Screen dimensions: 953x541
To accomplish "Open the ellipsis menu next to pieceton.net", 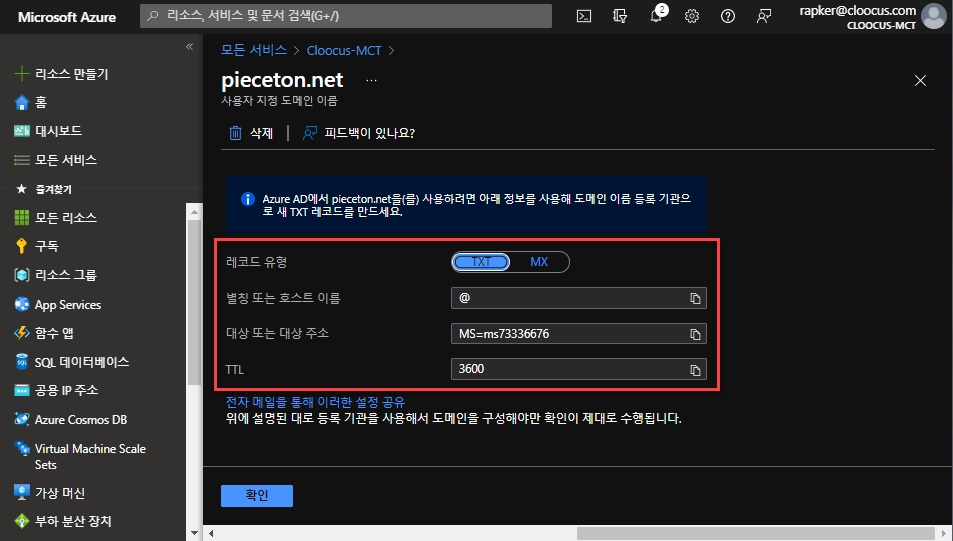I will pos(371,80).
